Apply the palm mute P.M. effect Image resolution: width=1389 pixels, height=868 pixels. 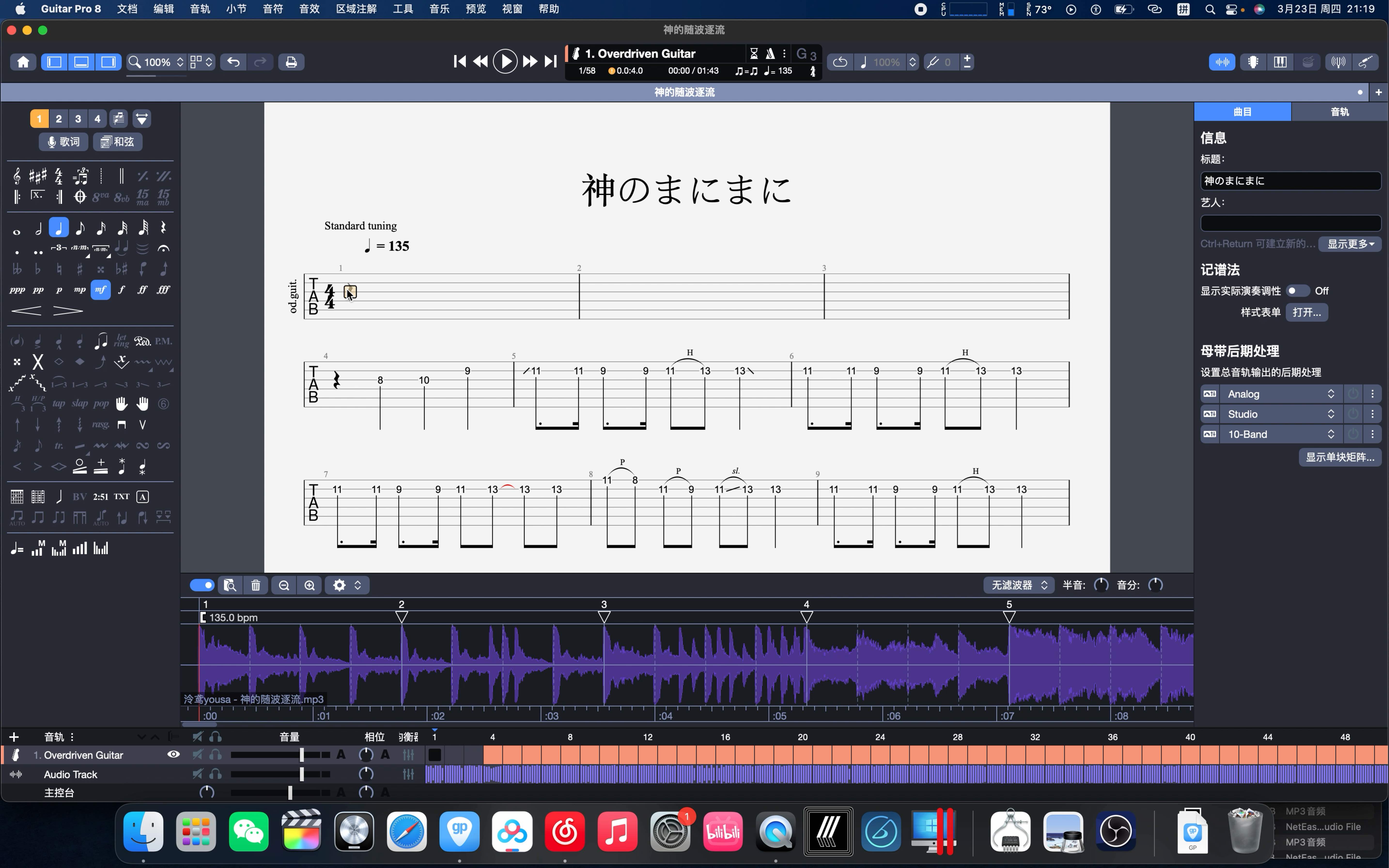tap(163, 341)
